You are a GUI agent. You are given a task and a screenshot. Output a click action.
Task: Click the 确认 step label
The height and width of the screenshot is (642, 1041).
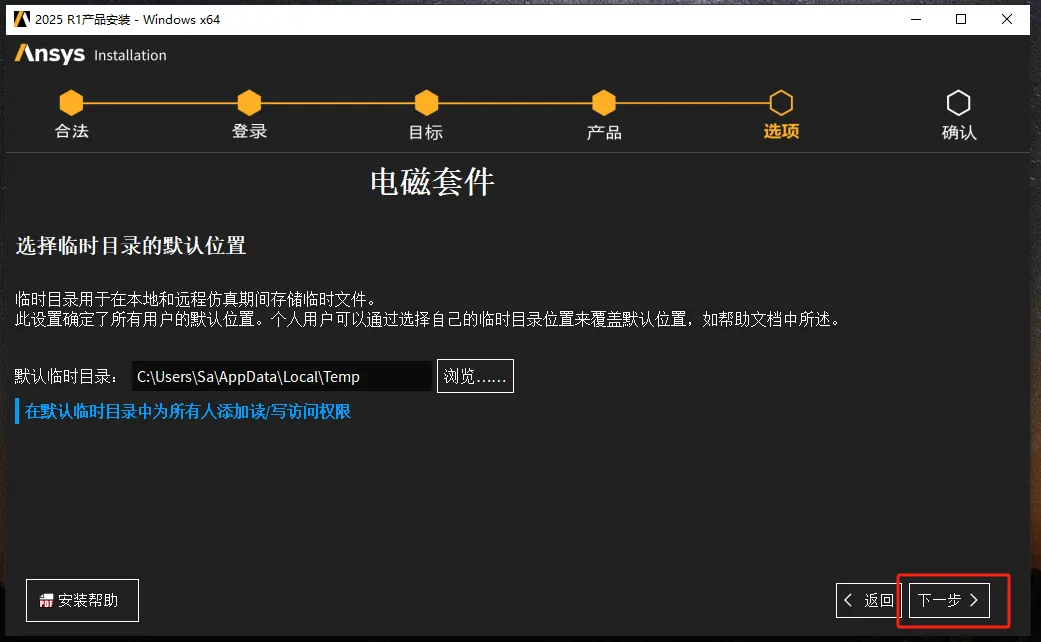click(959, 132)
